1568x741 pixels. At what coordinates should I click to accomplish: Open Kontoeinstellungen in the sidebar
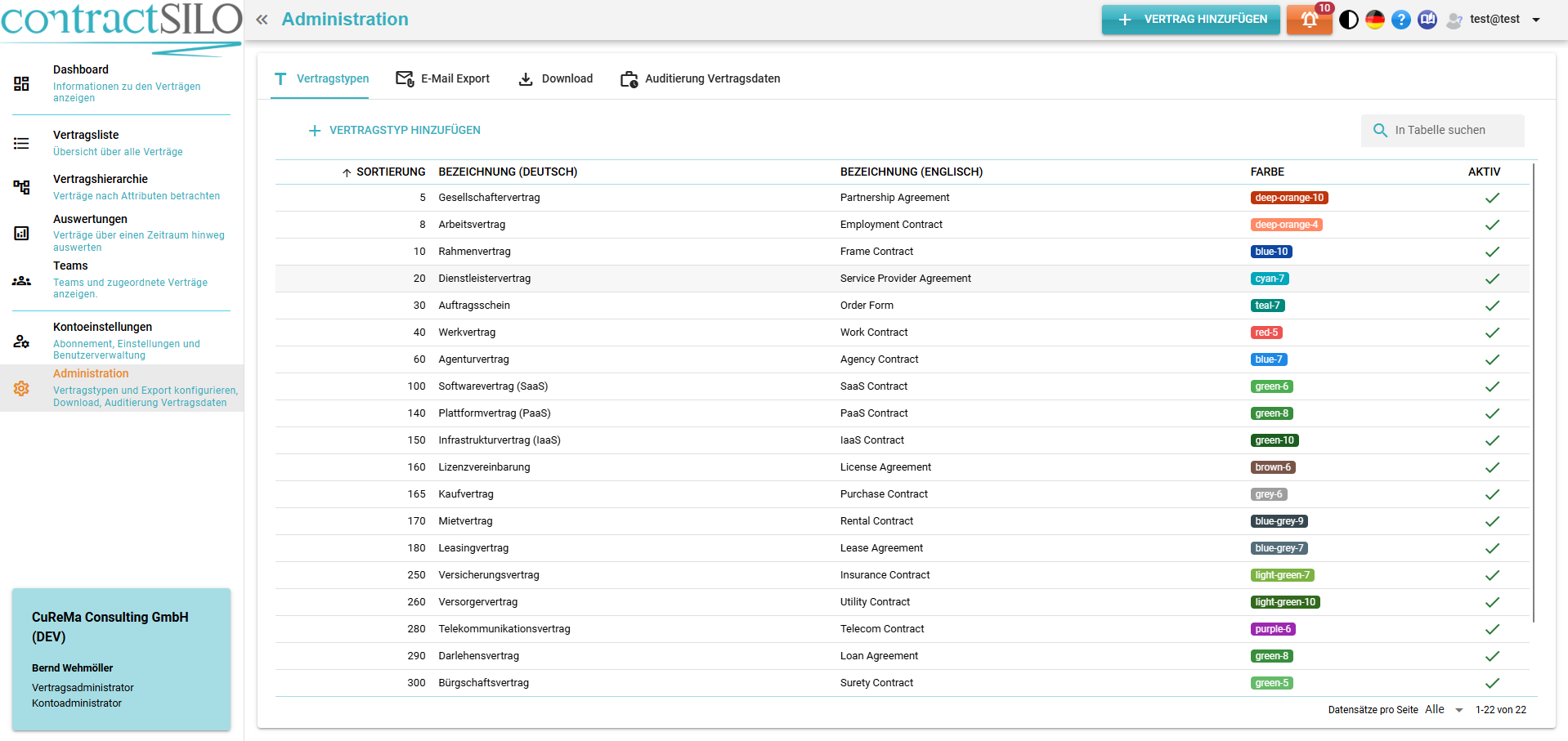point(122,341)
